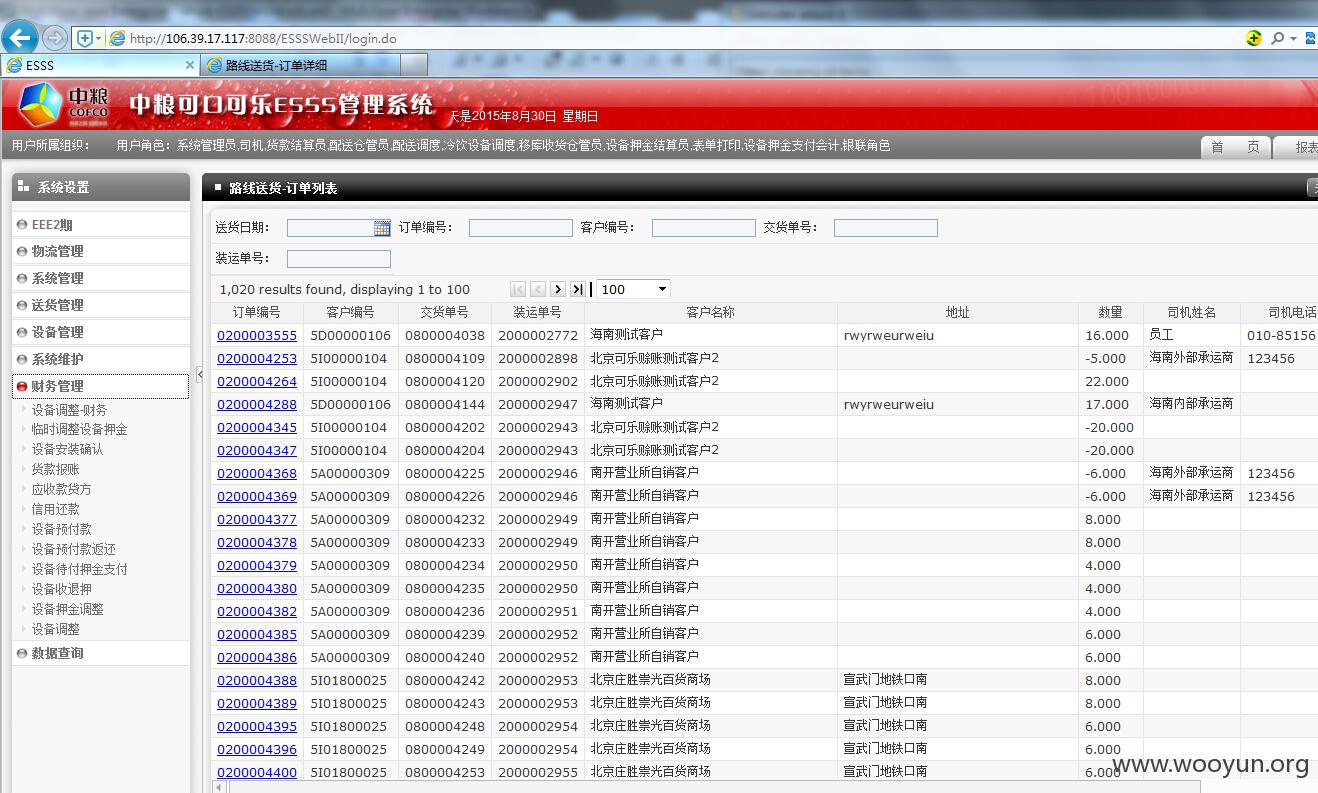Click the 送货日期 date input field

click(330, 228)
